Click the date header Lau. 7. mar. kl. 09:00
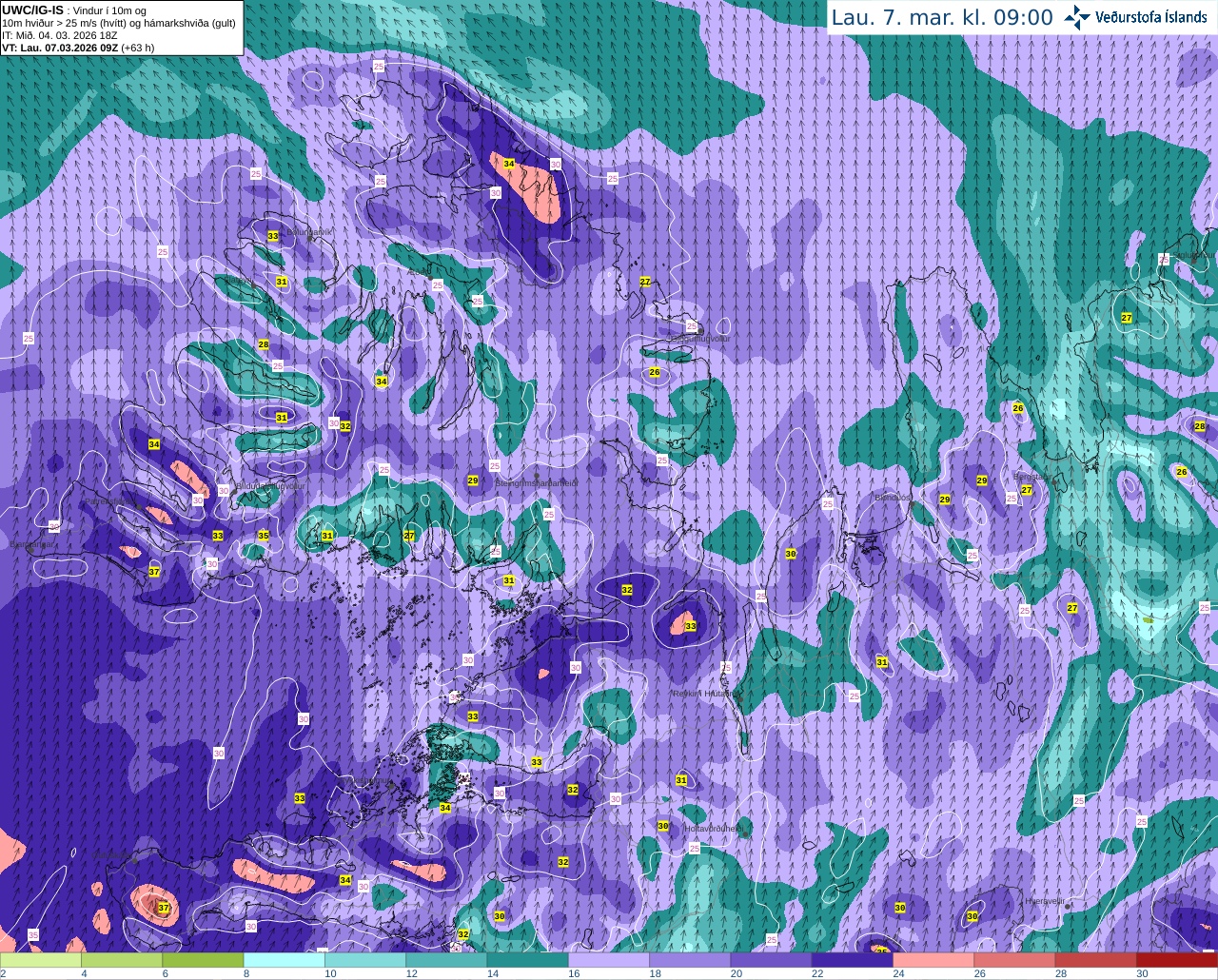 tap(942, 17)
